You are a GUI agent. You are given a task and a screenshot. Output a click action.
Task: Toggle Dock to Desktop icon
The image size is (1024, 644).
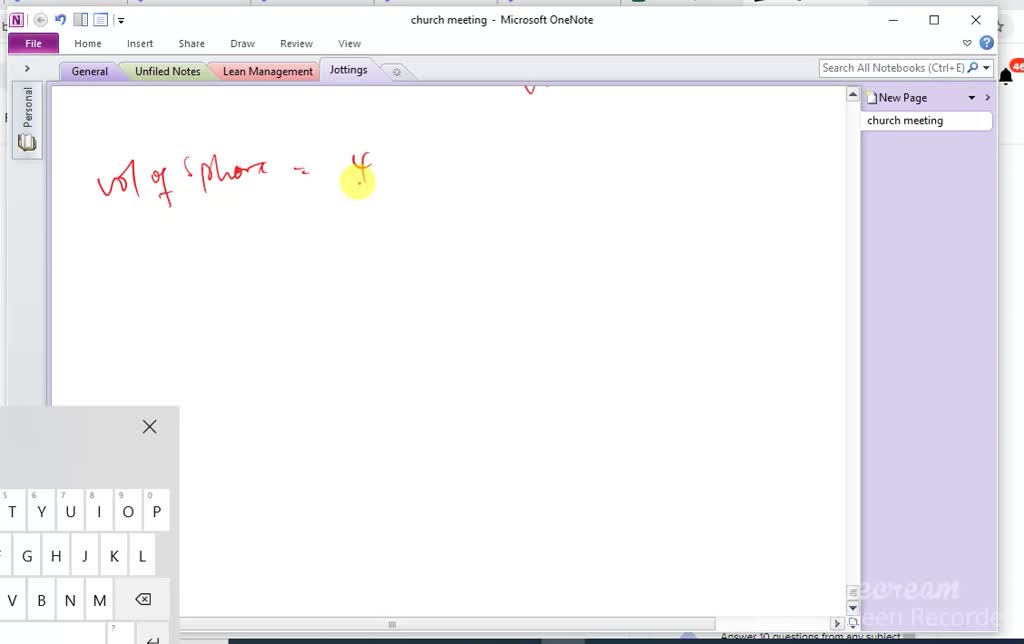[82, 20]
